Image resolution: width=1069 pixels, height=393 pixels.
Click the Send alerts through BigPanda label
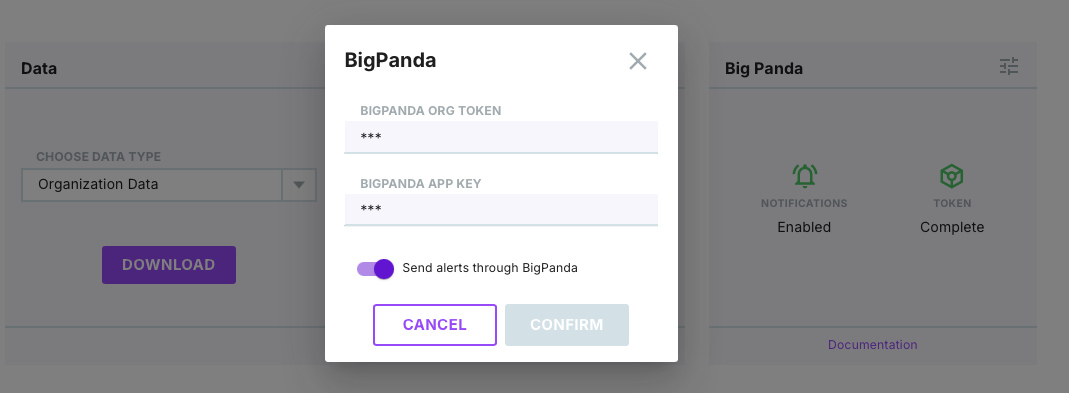click(x=490, y=268)
